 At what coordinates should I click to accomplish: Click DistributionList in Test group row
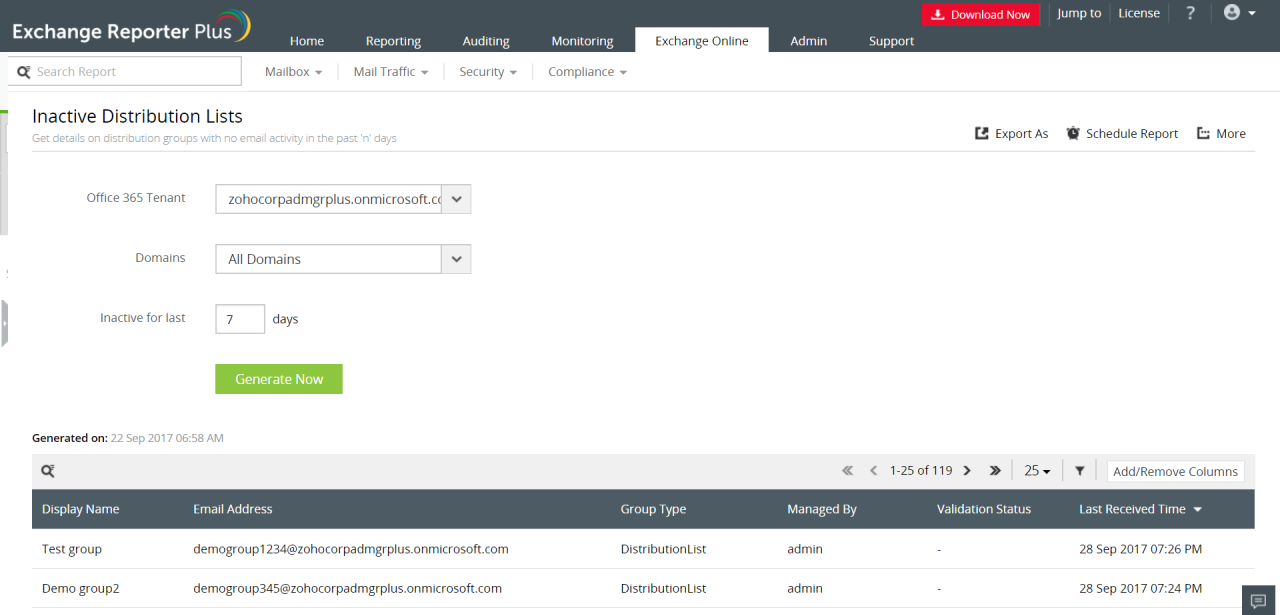[663, 549]
